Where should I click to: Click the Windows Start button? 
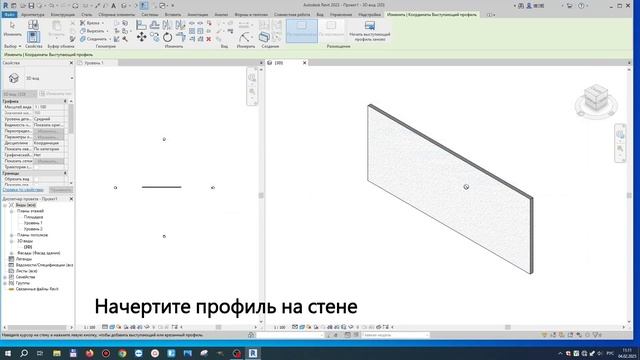(x=7, y=353)
